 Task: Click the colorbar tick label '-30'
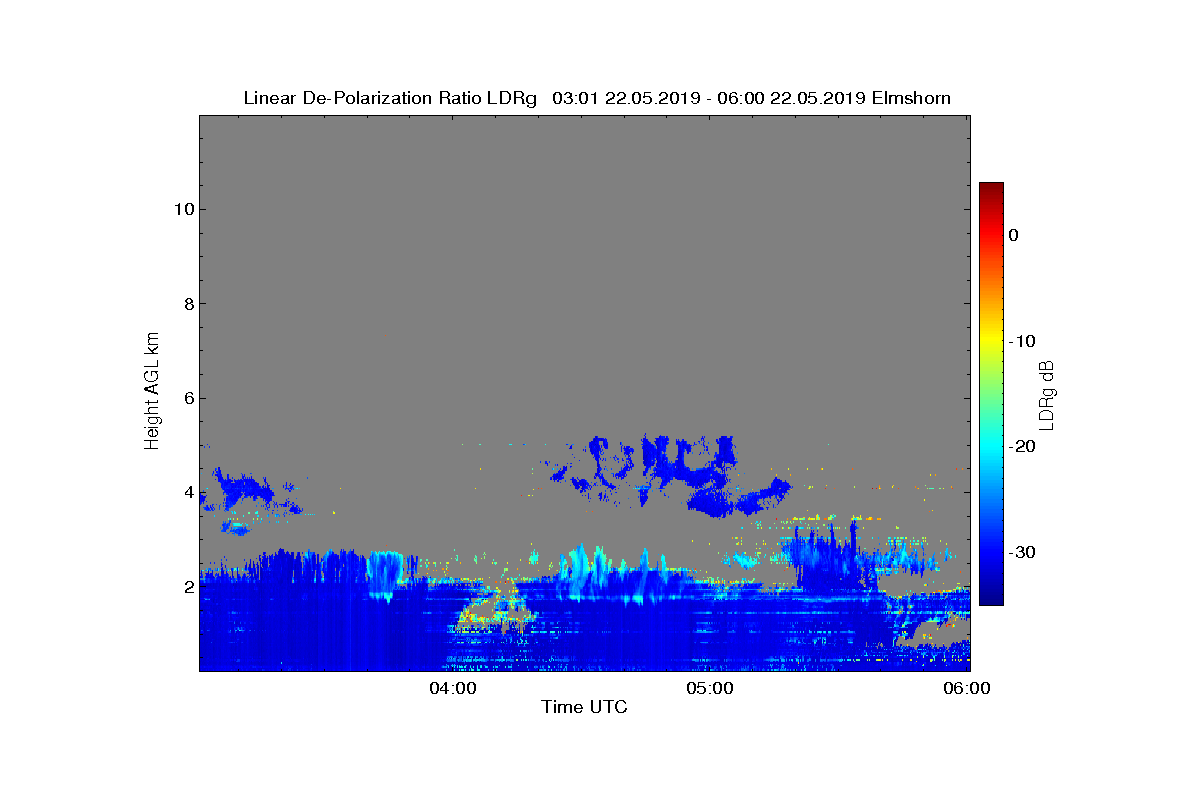(x=1021, y=553)
